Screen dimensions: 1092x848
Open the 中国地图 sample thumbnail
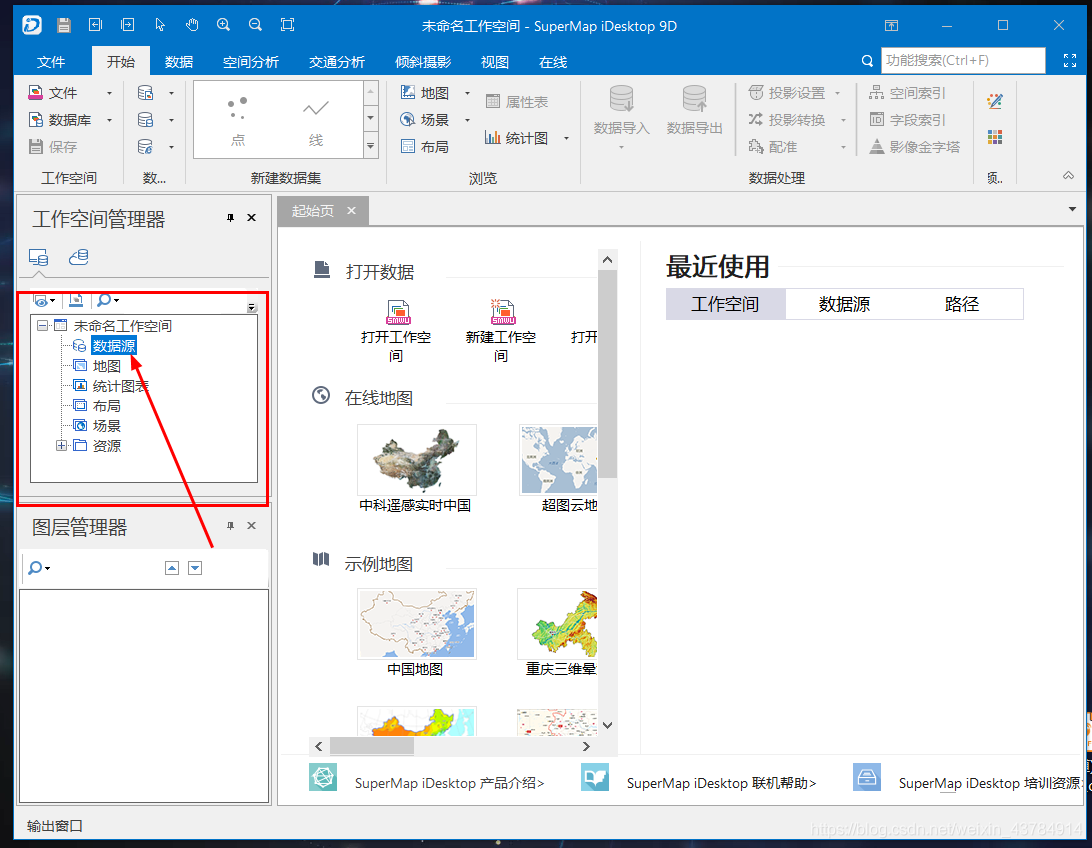click(x=416, y=624)
